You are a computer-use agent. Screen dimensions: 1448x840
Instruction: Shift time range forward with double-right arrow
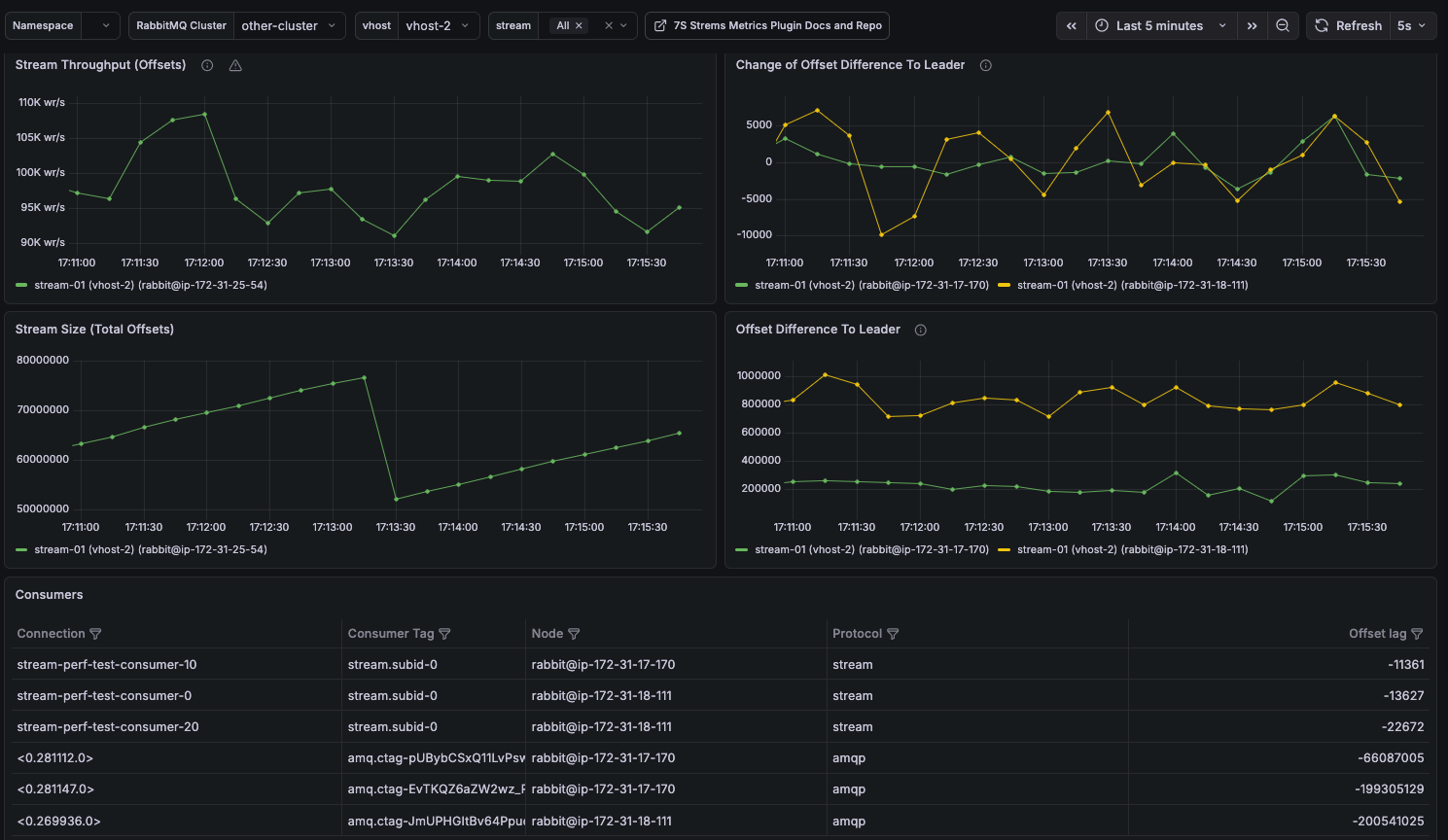pyautogui.click(x=1252, y=26)
